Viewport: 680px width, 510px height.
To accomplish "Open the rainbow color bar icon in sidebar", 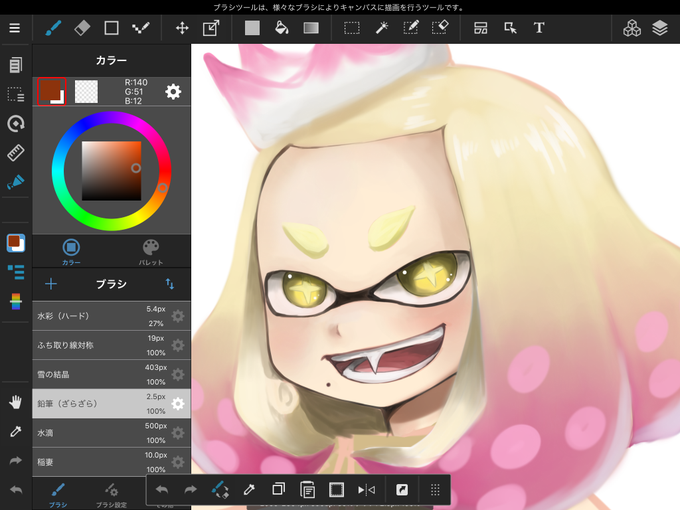I will 16,301.
